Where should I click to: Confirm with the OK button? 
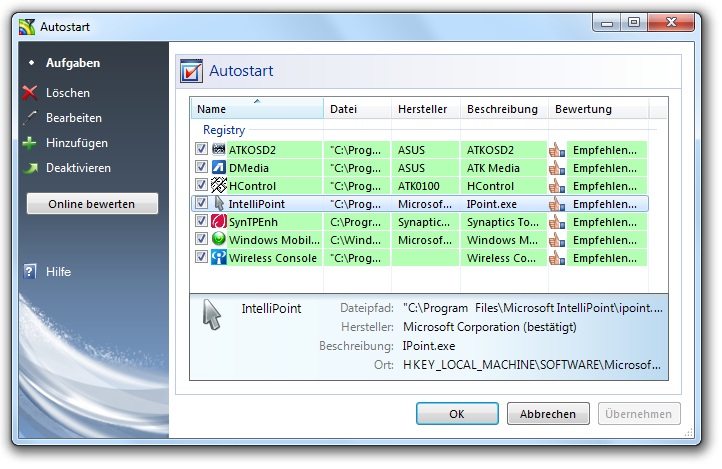[457, 414]
